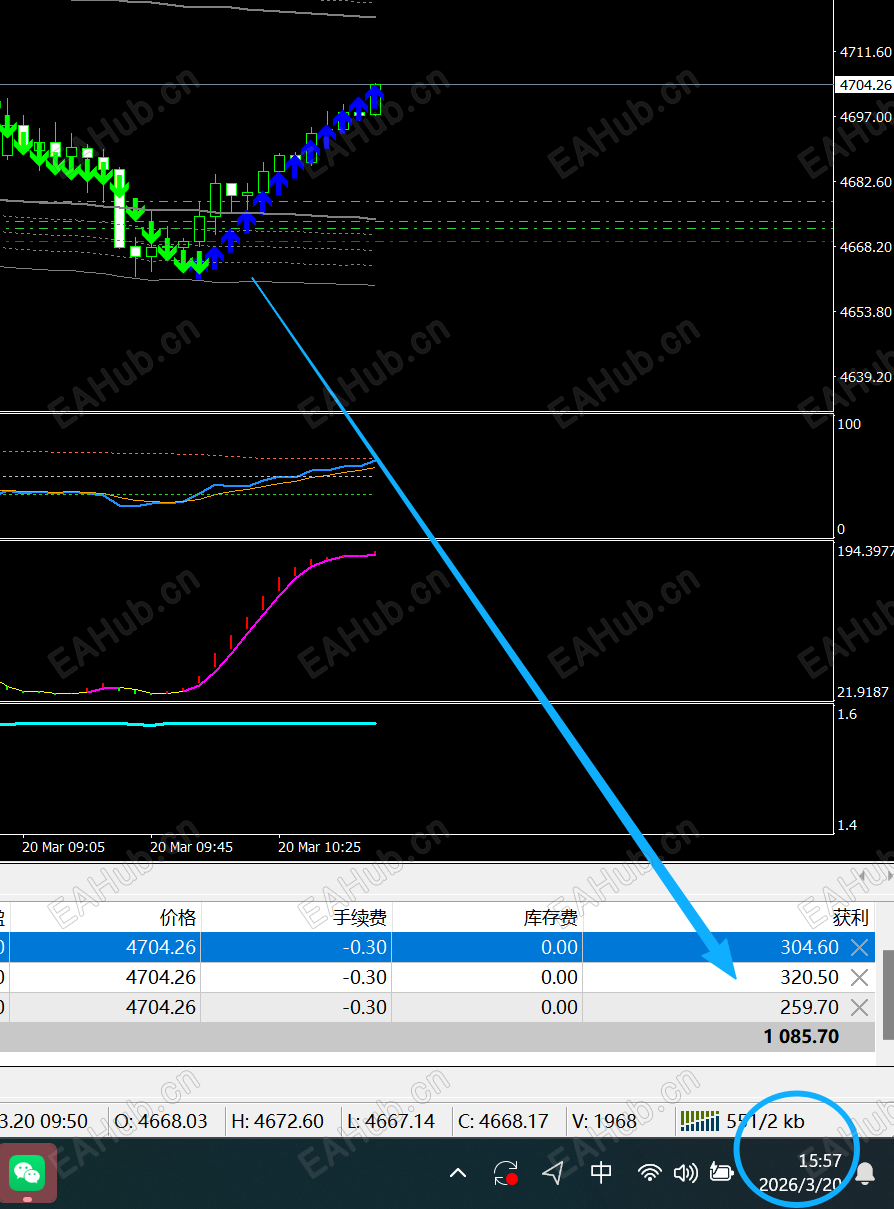Screen dimensions: 894x1209
Task: Open the battery status icon
Action: point(721,1173)
